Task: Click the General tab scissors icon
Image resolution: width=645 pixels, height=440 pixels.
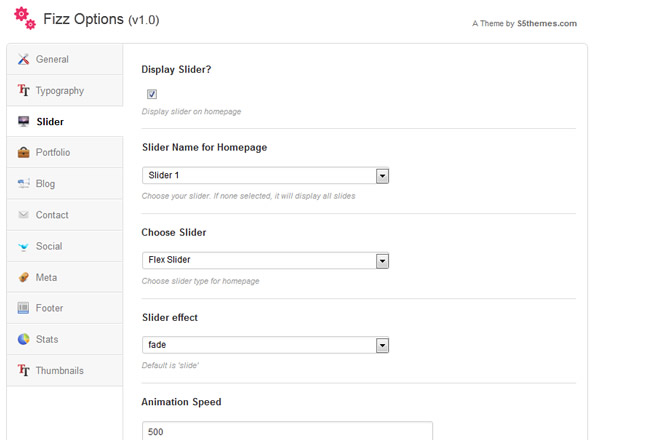Action: point(23,59)
